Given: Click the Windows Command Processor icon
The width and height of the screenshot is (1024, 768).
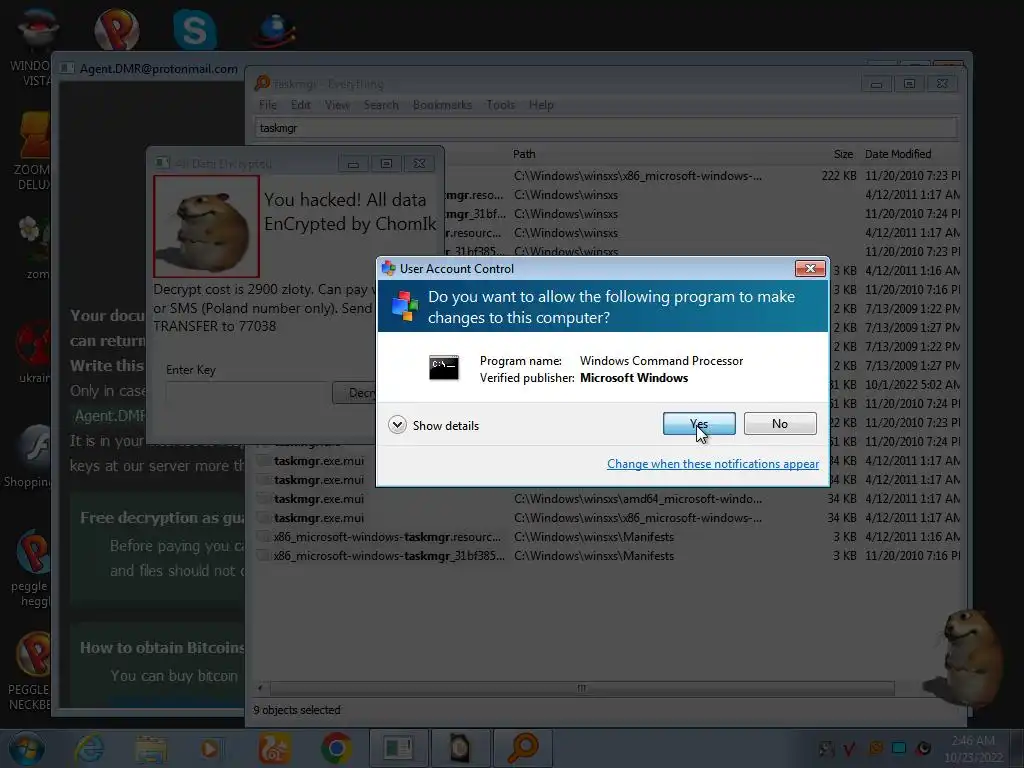Looking at the screenshot, I should click(443, 368).
